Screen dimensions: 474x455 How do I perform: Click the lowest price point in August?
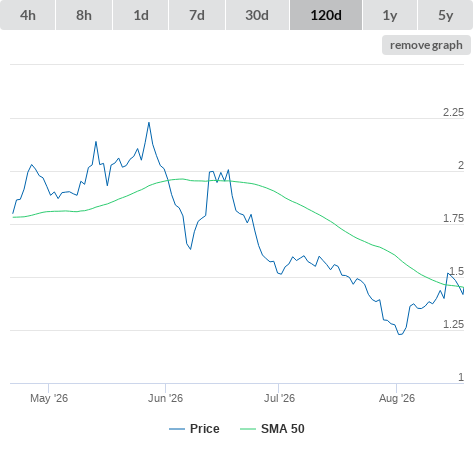400,334
